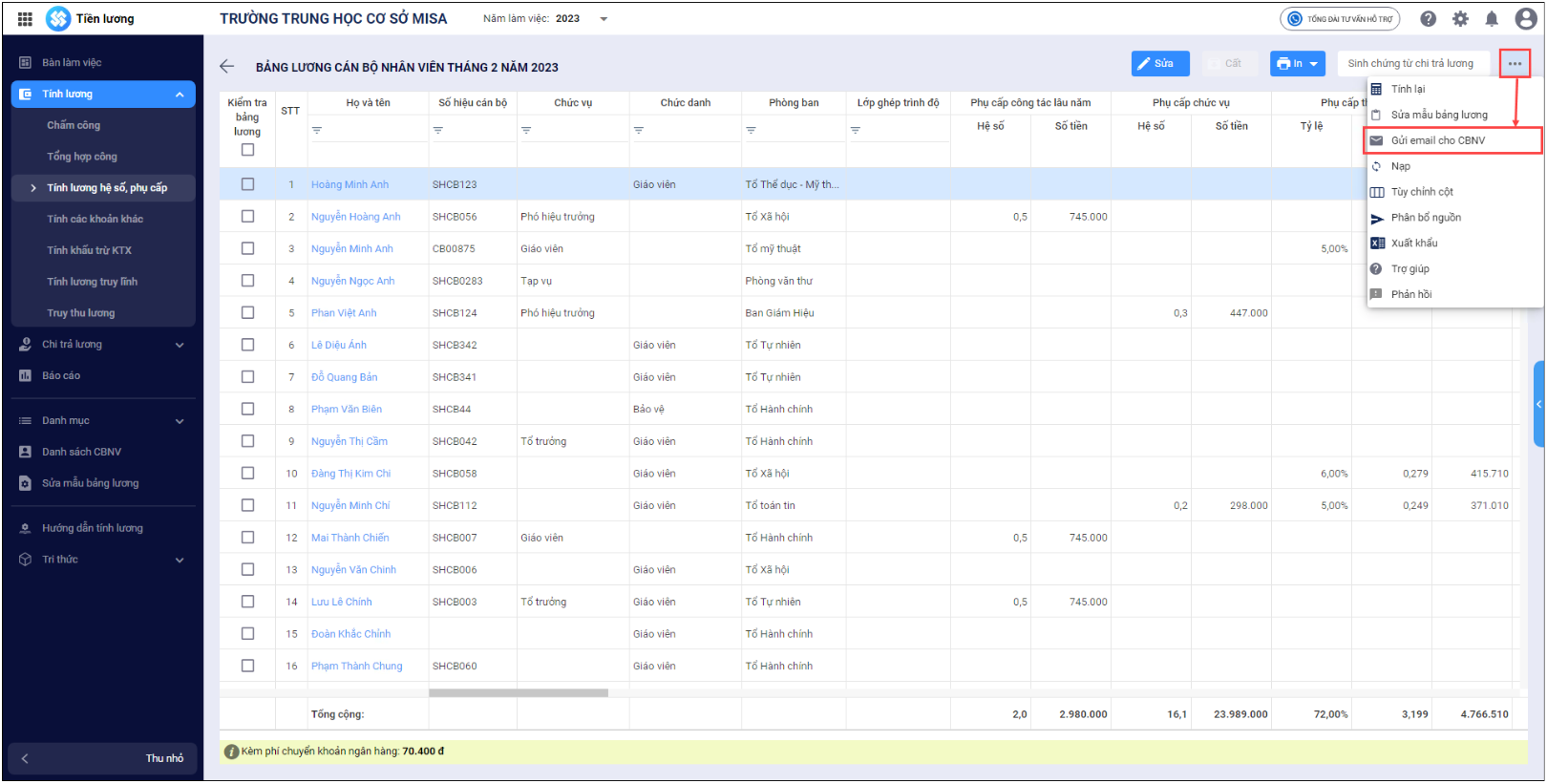Image resolution: width=1547 pixels, height=784 pixels.
Task: Tick checkbox for Hoàng Minh Anh
Action: point(248,184)
